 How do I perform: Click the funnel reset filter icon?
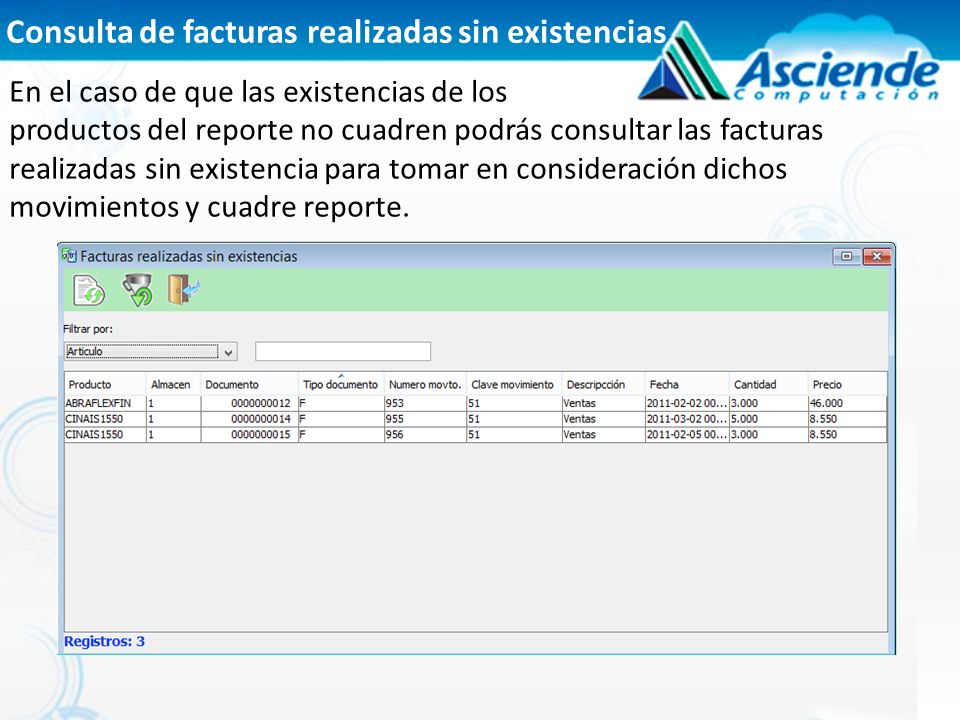(x=137, y=290)
